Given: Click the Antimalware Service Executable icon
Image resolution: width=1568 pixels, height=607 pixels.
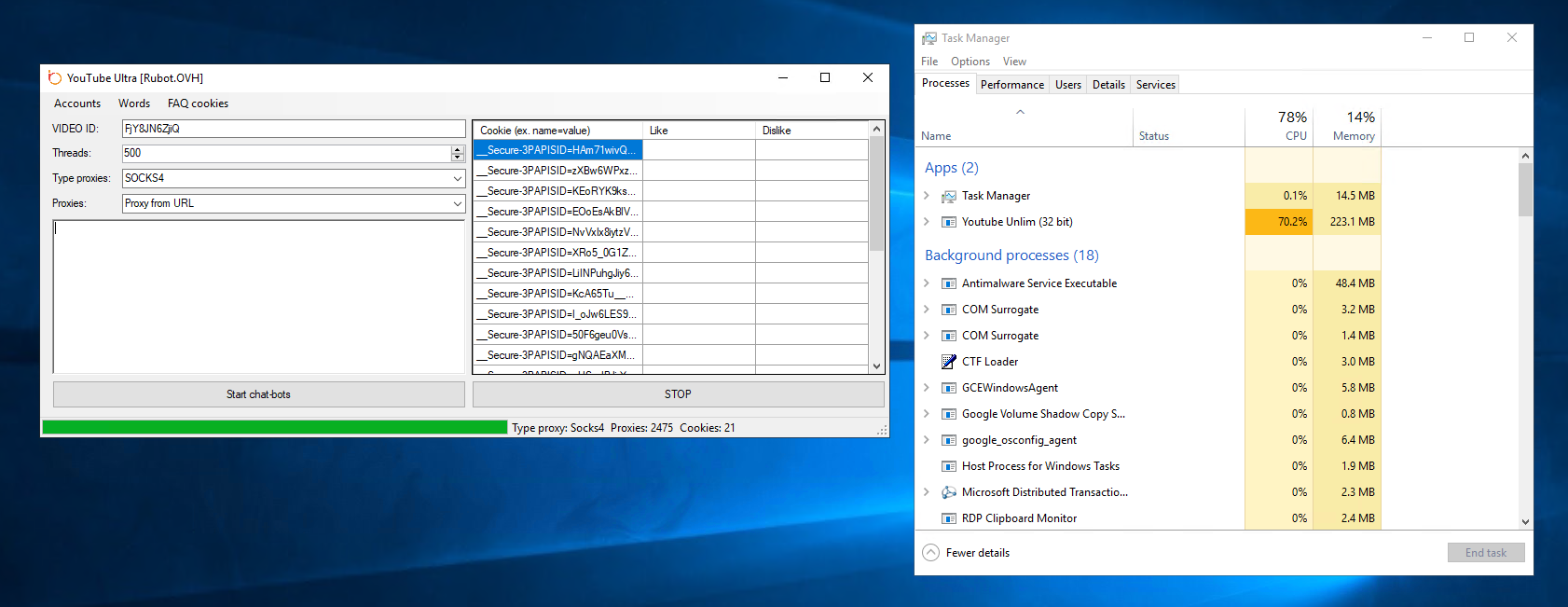Looking at the screenshot, I should [x=949, y=283].
